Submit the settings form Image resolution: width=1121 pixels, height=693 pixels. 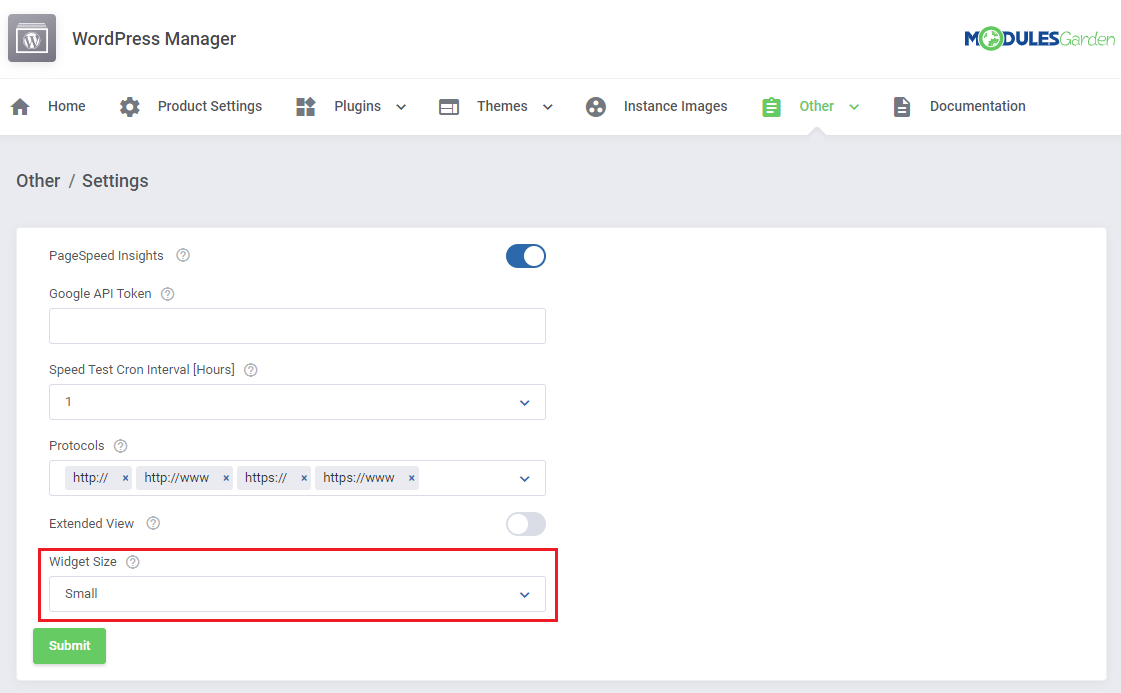(x=69, y=646)
